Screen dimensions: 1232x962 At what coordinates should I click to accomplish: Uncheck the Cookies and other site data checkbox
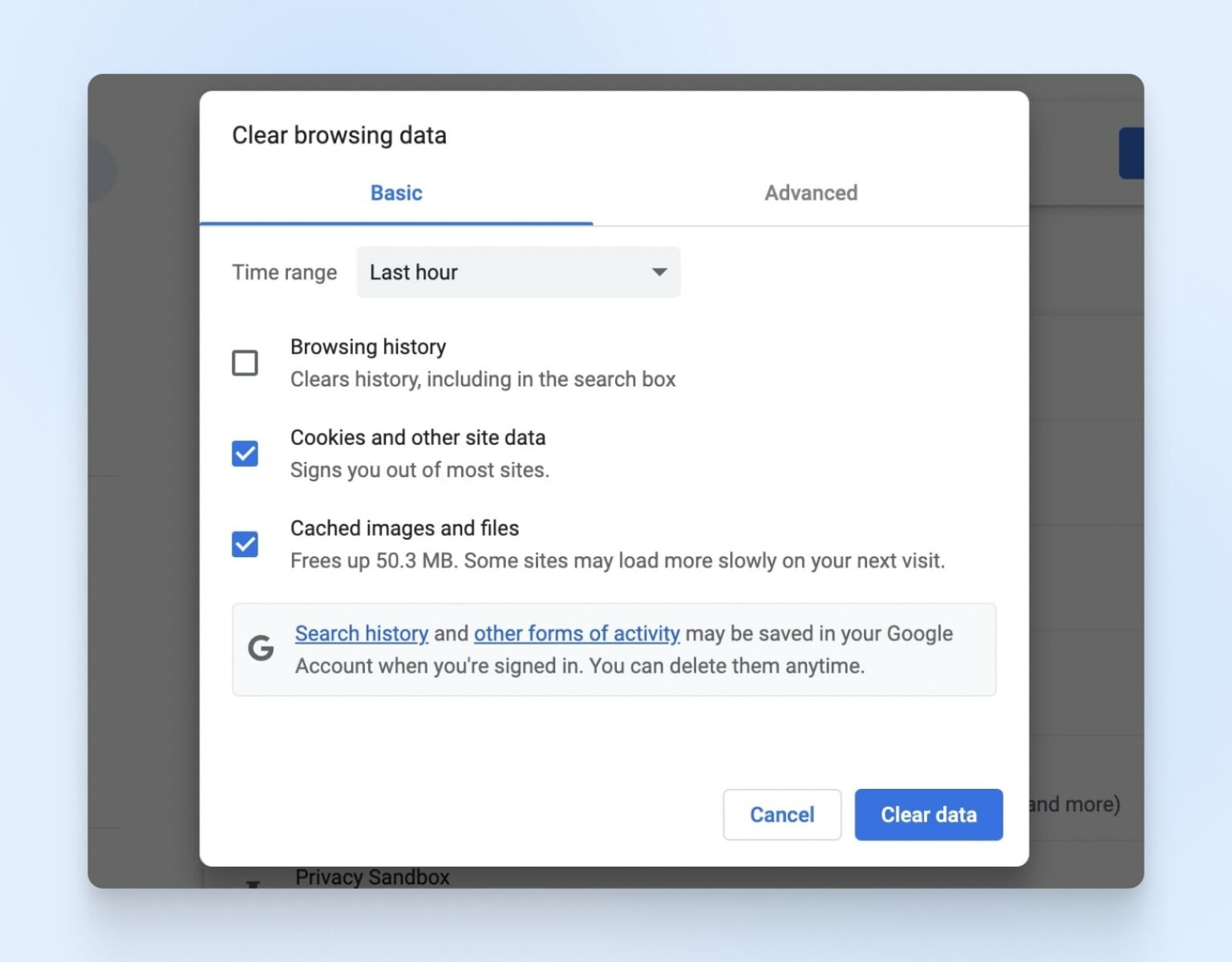pyautogui.click(x=245, y=454)
